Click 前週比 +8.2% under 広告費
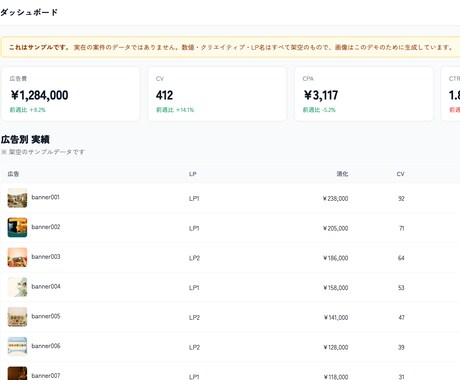Screen dimensions: 460x380 [x=28, y=110]
